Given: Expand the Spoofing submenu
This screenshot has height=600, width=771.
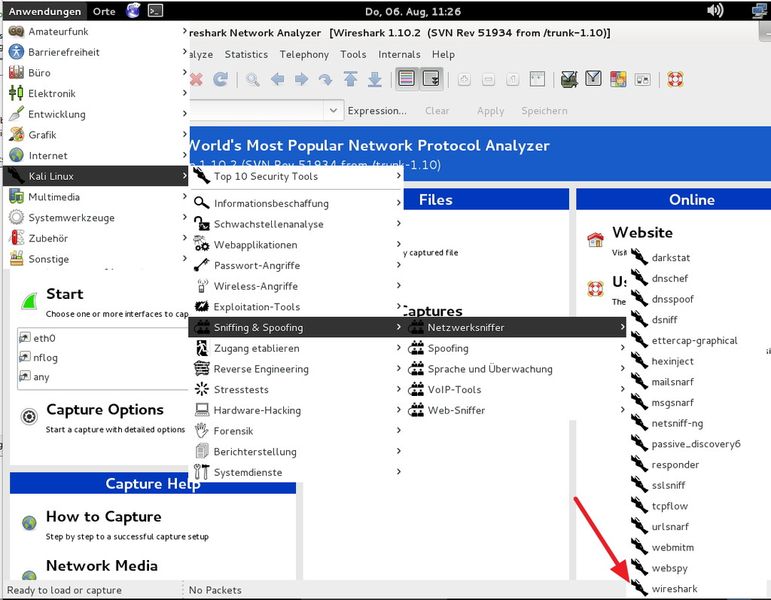Looking at the screenshot, I should (x=516, y=348).
